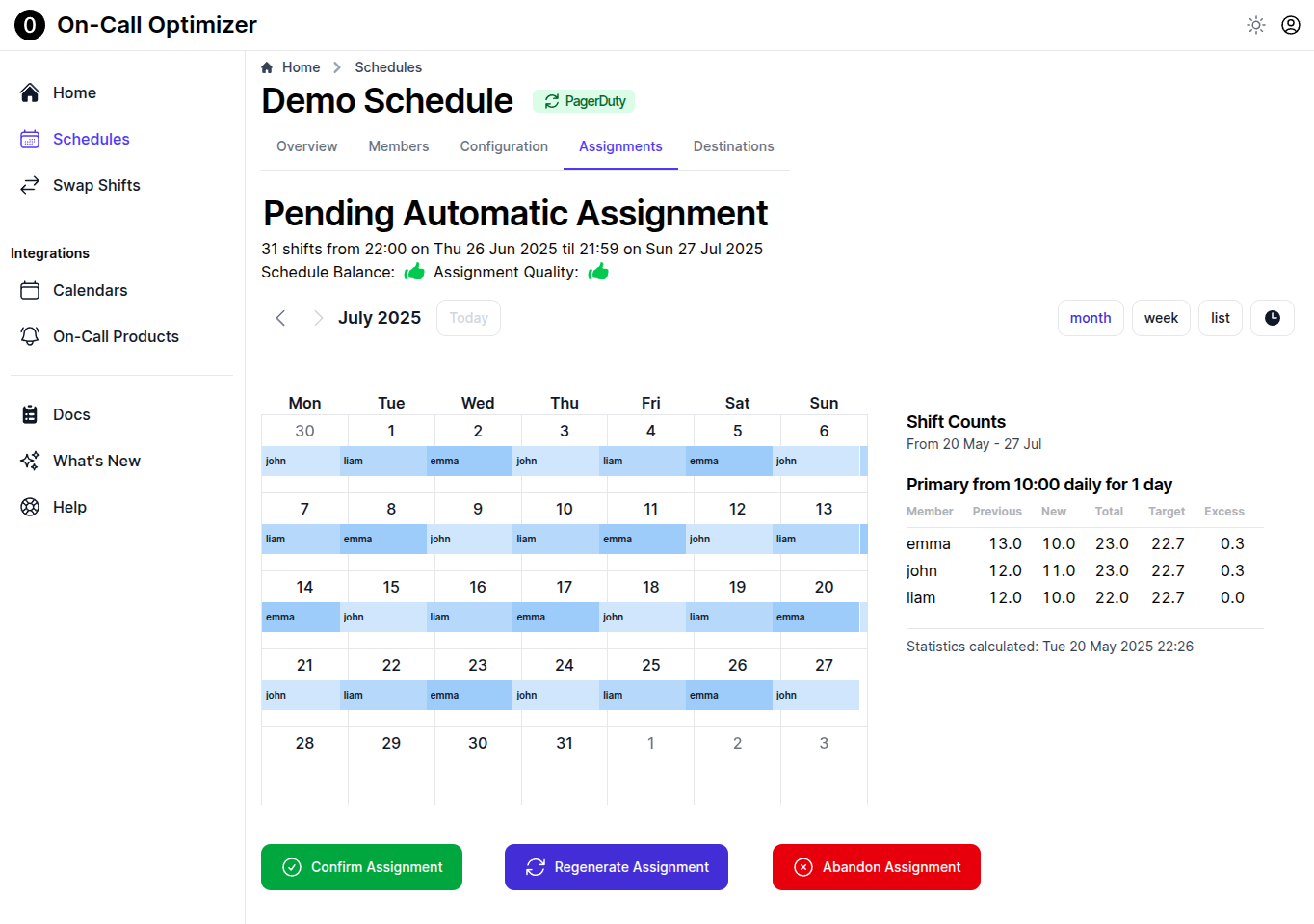Image resolution: width=1314 pixels, height=924 pixels.
Task: Go to Swap Shifts in the sidebar
Action: click(96, 185)
